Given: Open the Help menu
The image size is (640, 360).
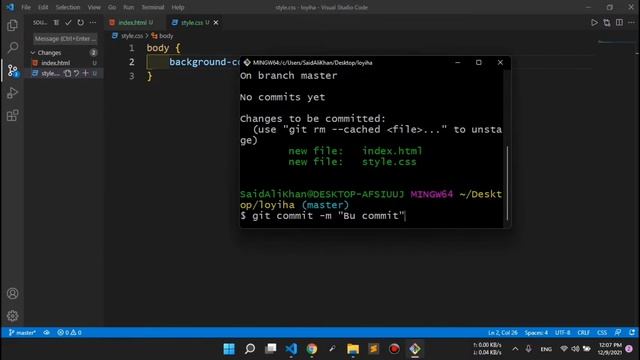Looking at the screenshot, I should tap(178, 7).
